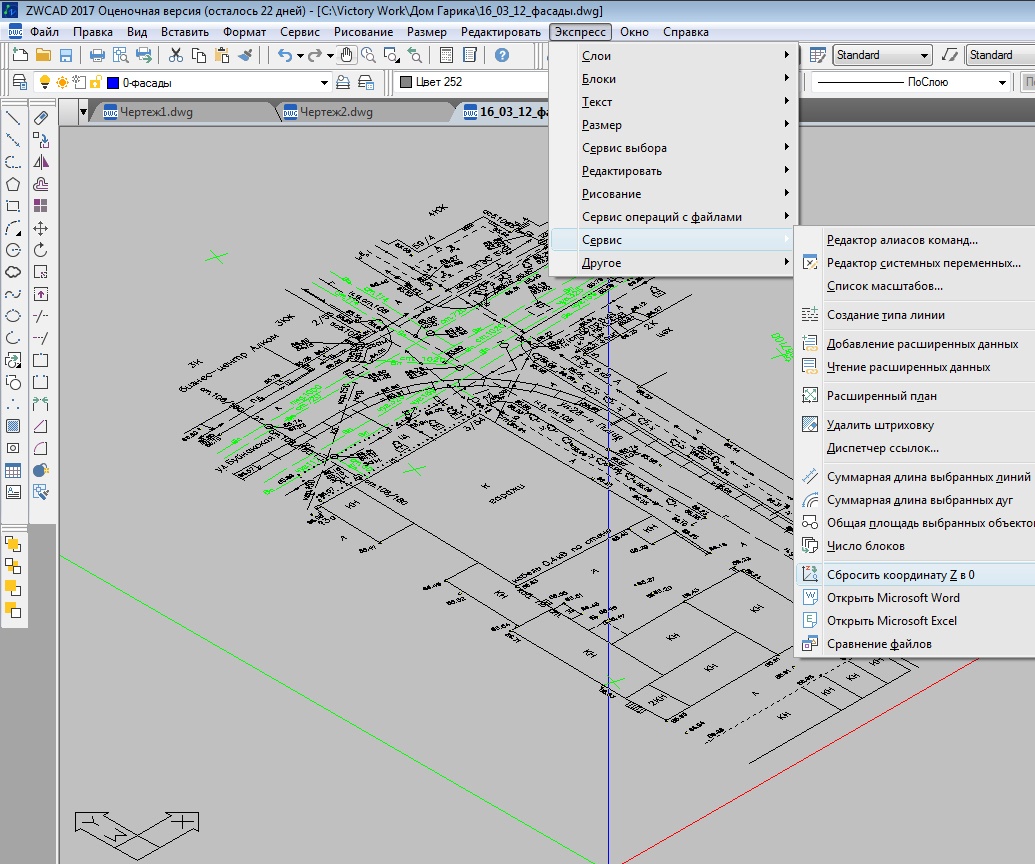Click the Eraser tool icon
The width and height of the screenshot is (1035, 864).
[41, 118]
